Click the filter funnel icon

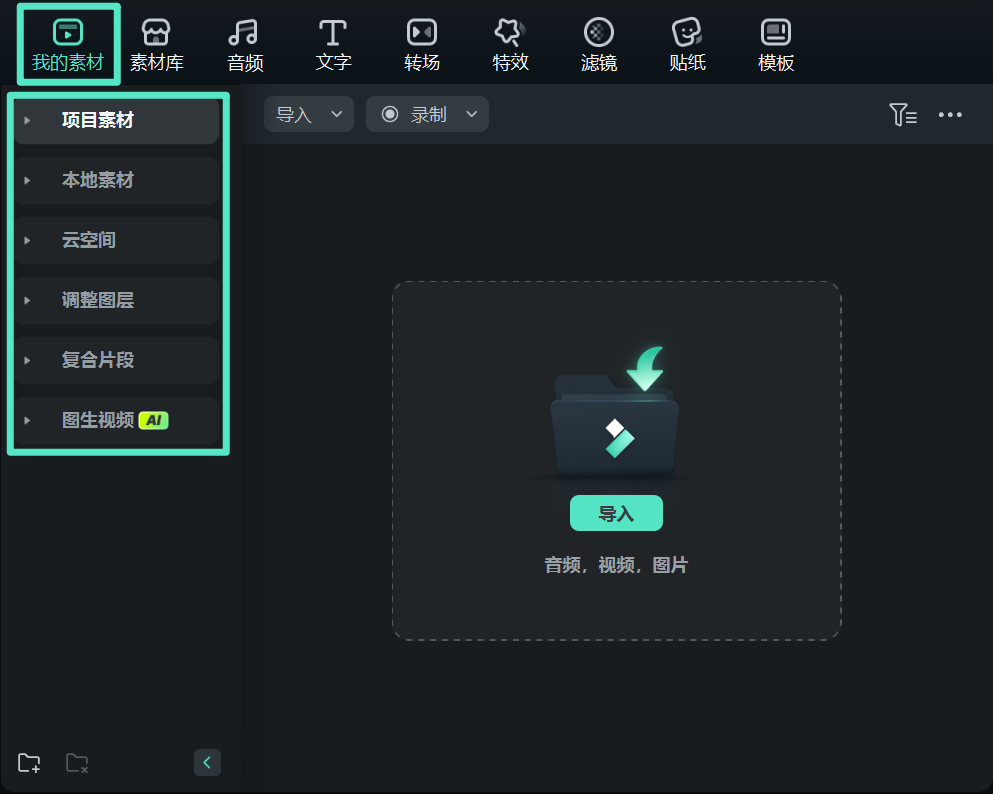[902, 115]
